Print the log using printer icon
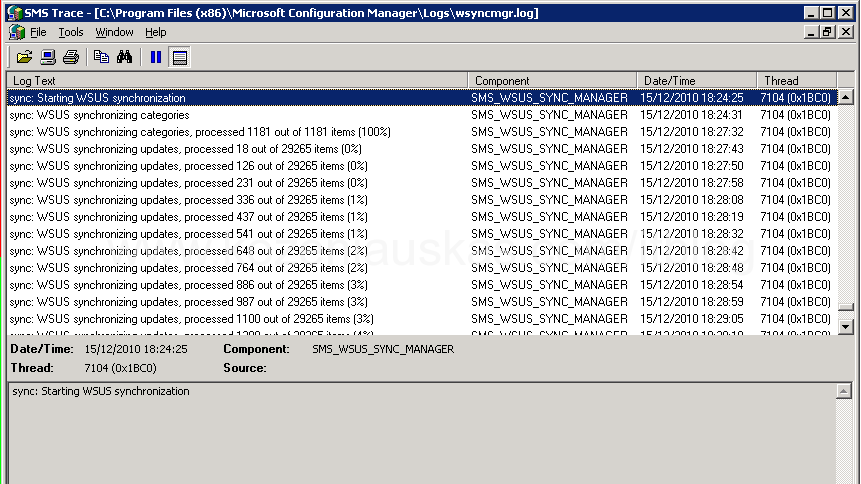Screen dimensions: 861x484 click(71, 57)
